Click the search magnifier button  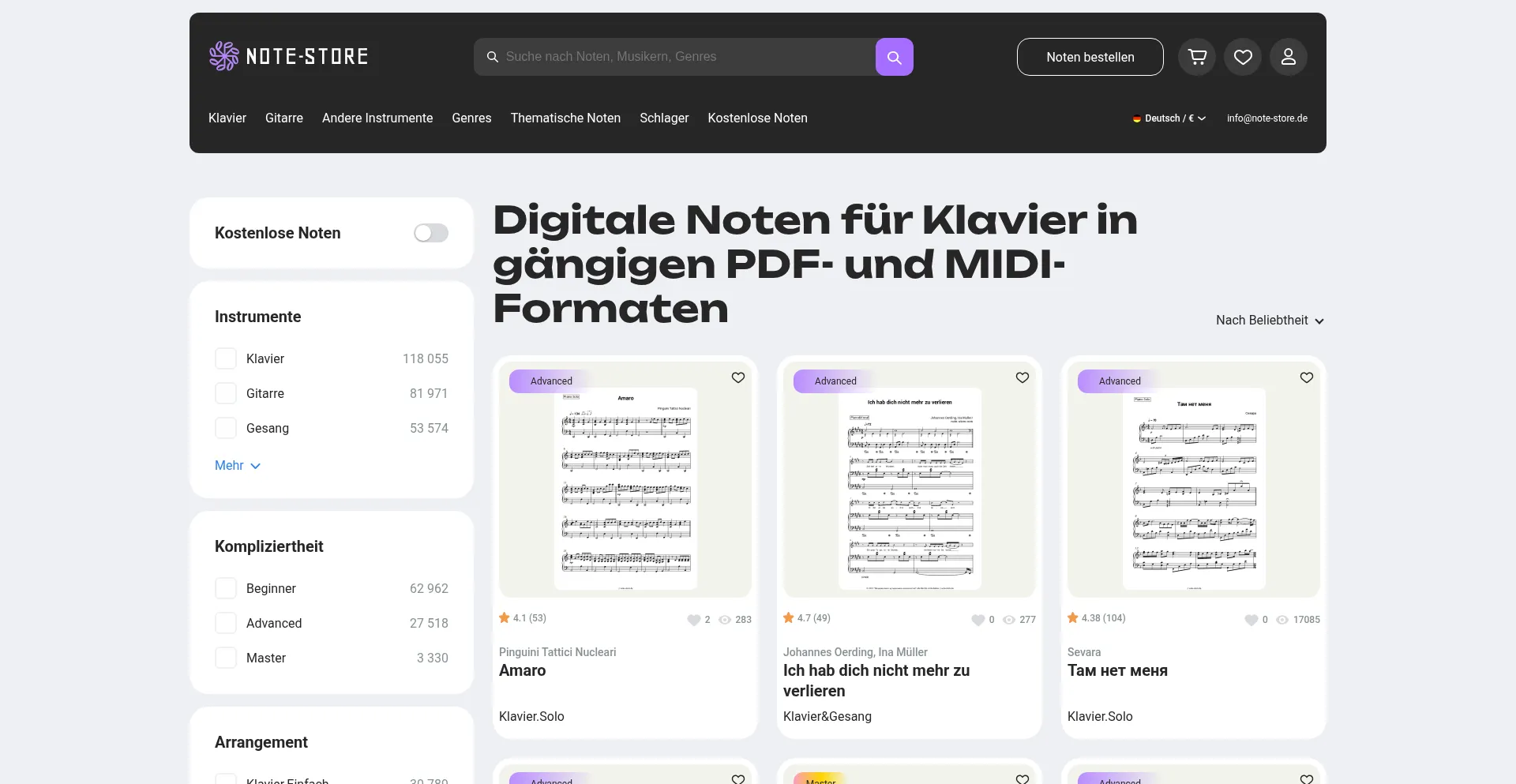point(894,56)
